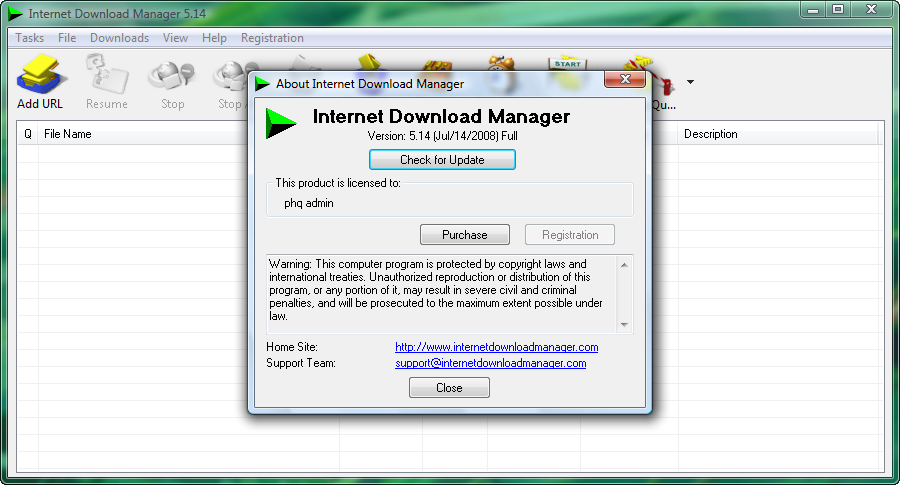Open the internetdownloadmanager.com home site link
Viewport: 900px width, 485px height.
[496, 347]
